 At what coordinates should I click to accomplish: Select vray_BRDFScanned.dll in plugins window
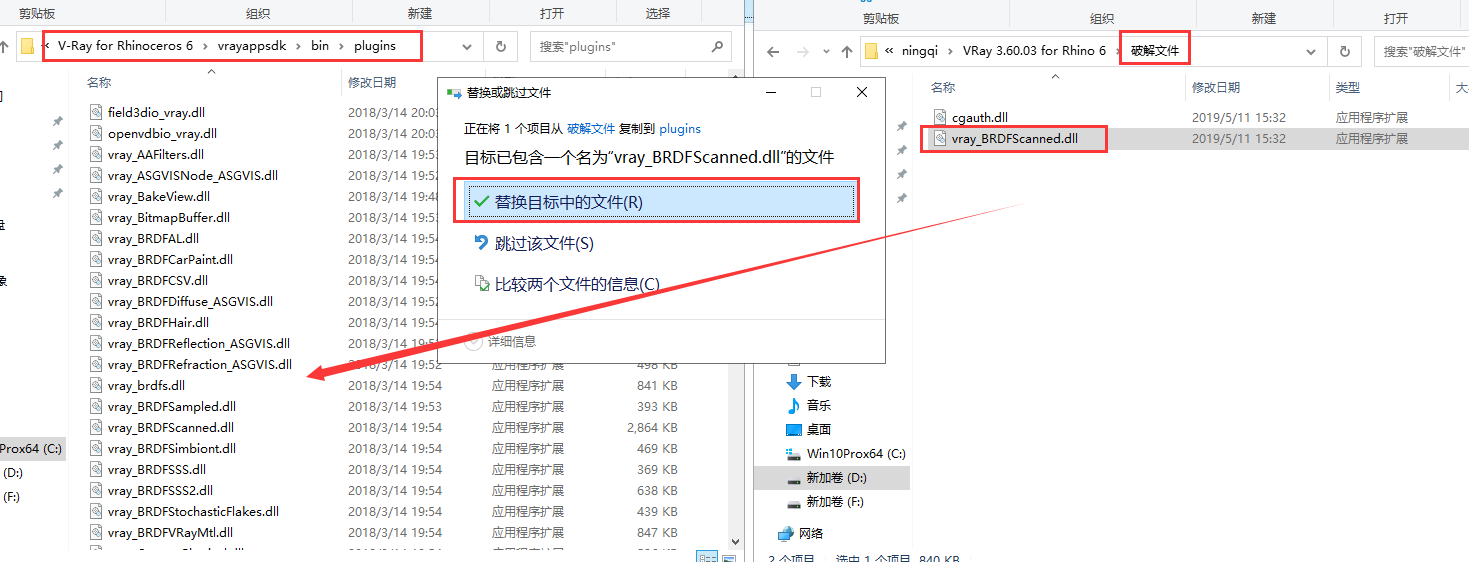[170, 427]
